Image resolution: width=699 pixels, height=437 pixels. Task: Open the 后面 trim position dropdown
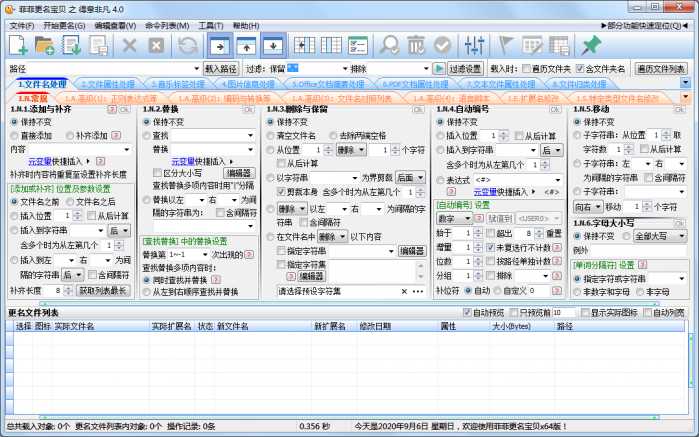click(x=410, y=177)
